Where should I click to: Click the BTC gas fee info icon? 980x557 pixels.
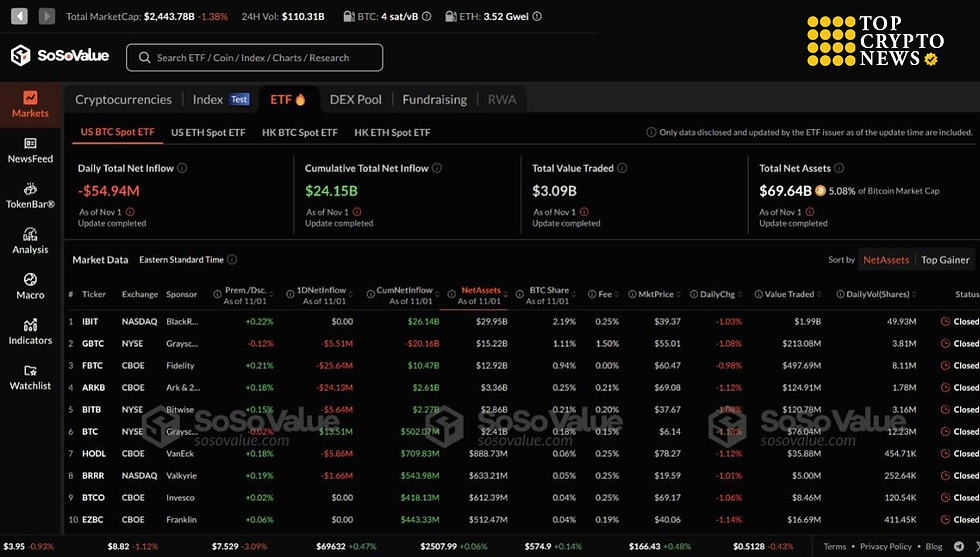point(426,16)
